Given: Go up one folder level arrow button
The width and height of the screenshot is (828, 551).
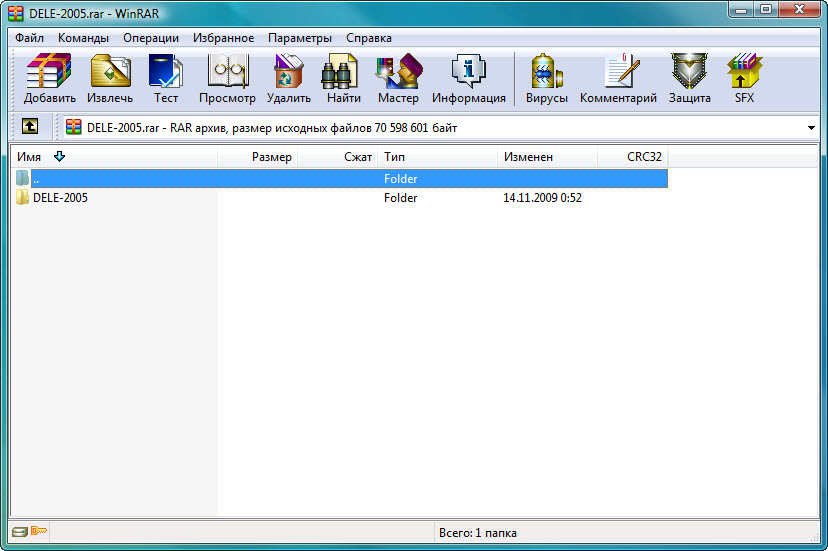Looking at the screenshot, I should pyautogui.click(x=30, y=127).
